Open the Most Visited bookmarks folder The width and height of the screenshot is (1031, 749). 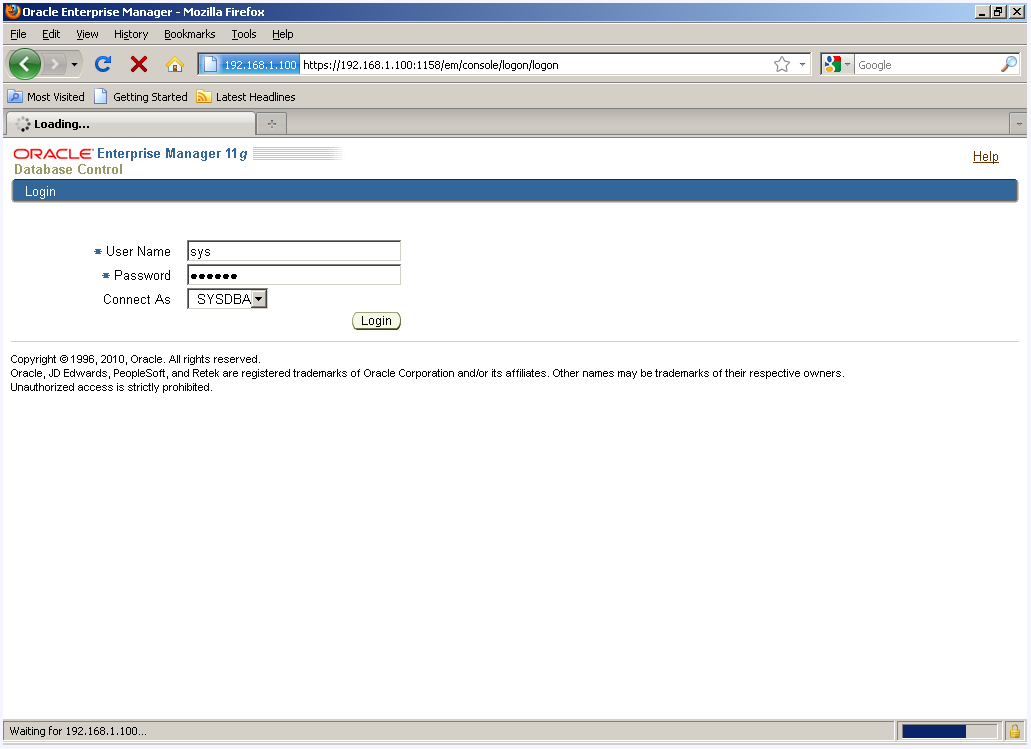tap(46, 97)
